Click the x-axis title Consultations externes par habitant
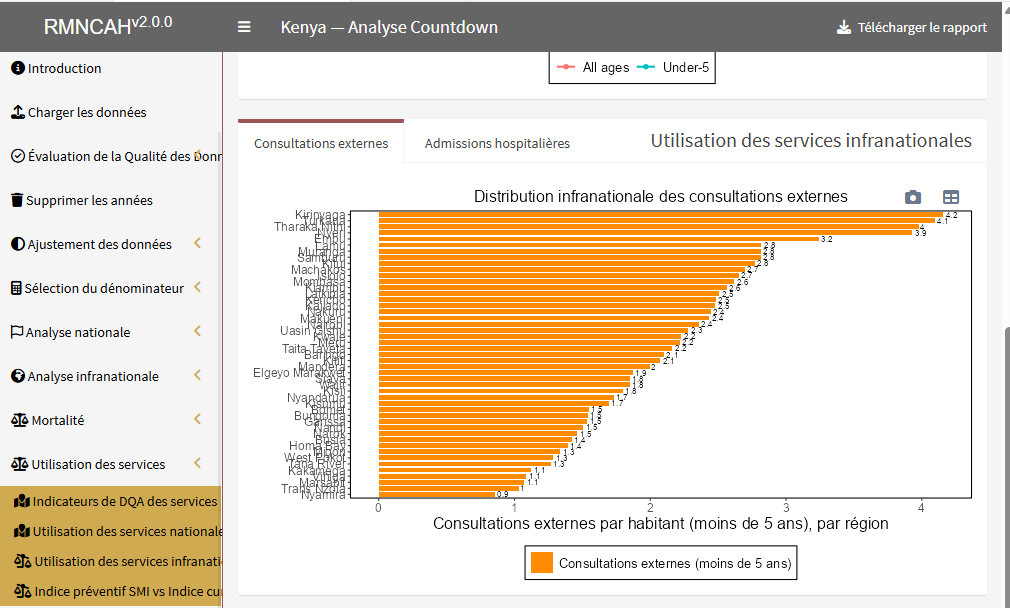1010x608 pixels. 660,523
